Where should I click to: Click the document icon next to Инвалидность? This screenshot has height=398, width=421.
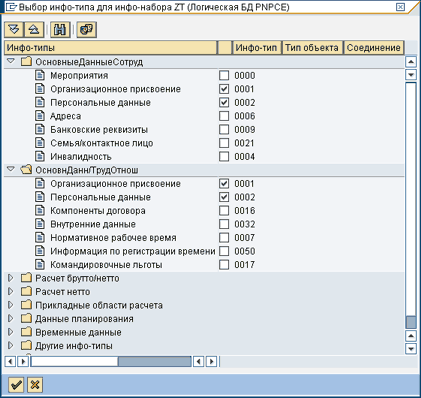pyautogui.click(x=40, y=156)
